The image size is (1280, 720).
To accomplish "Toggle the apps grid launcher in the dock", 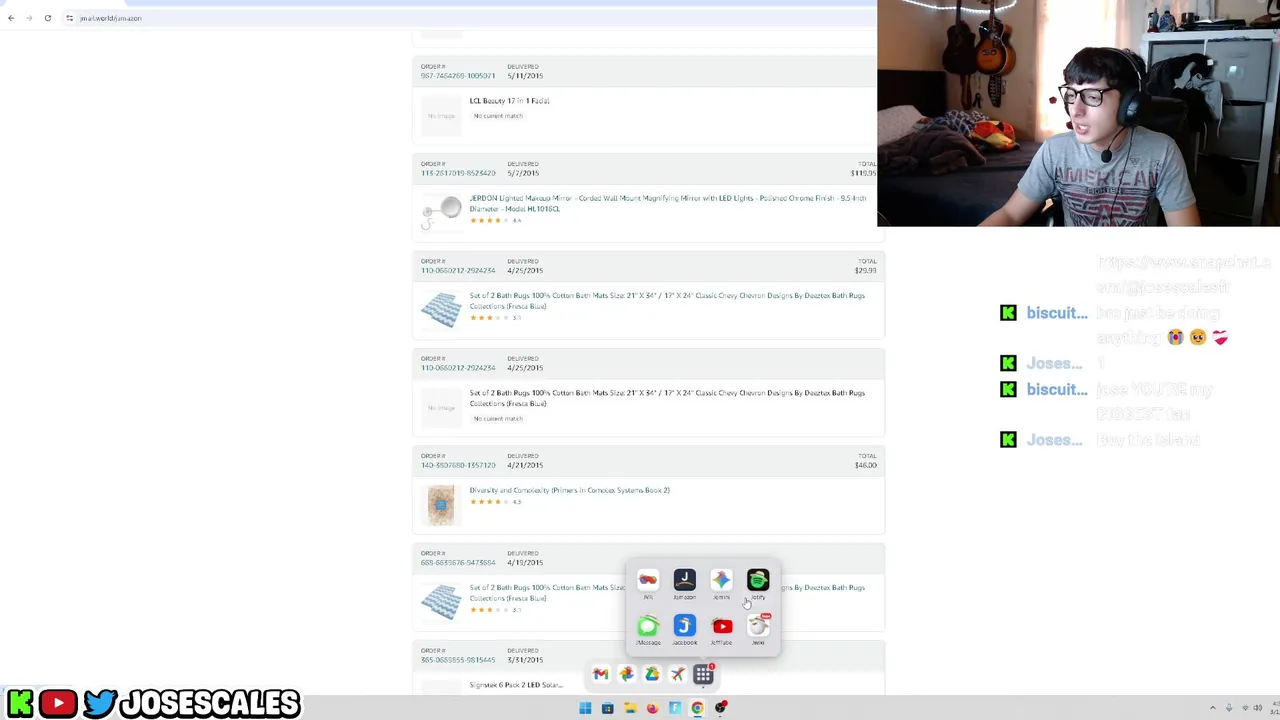I will pyautogui.click(x=703, y=675).
